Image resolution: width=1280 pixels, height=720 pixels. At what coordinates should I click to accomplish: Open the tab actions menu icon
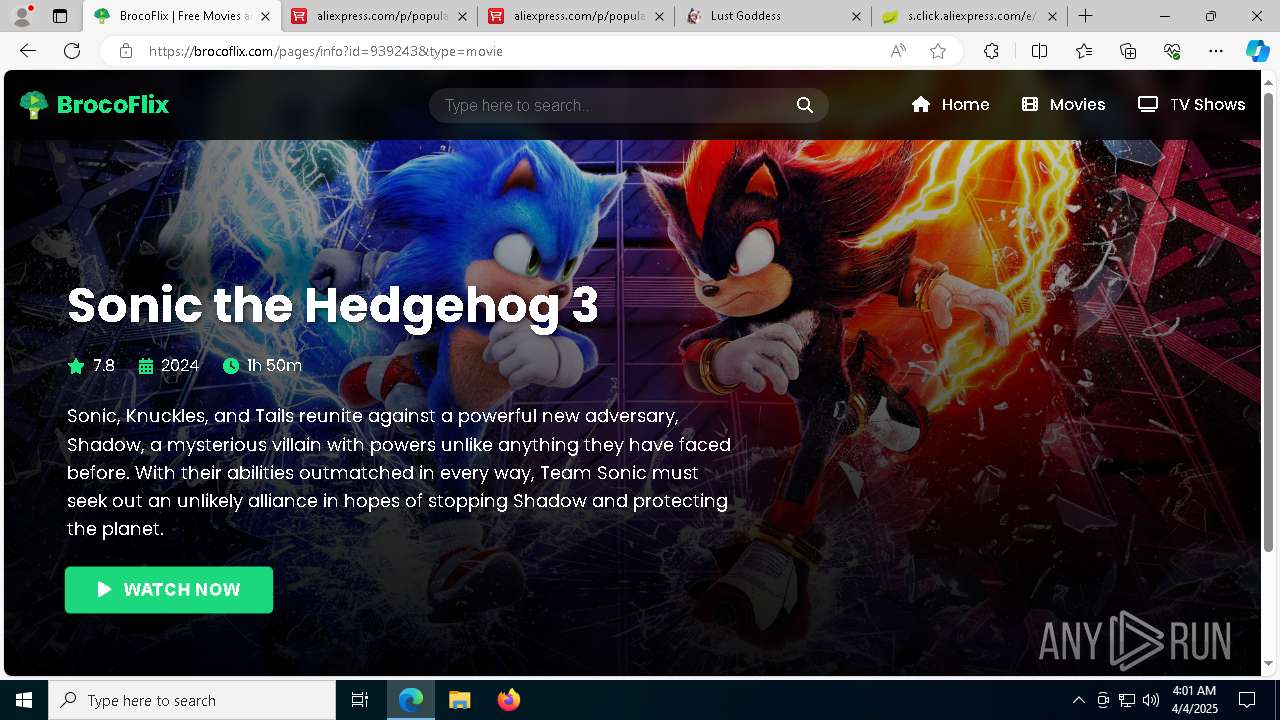click(60, 16)
